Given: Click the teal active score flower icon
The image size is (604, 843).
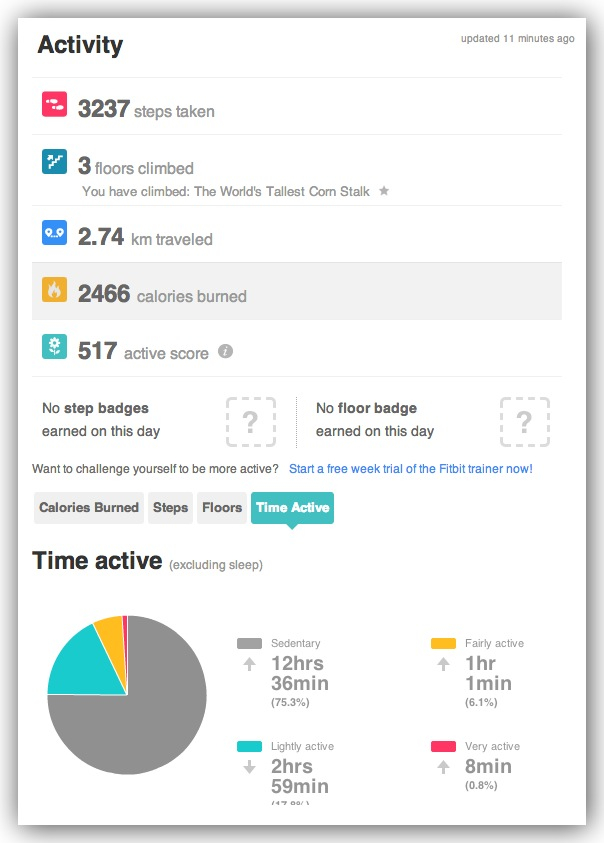Looking at the screenshot, I should click(x=55, y=347).
